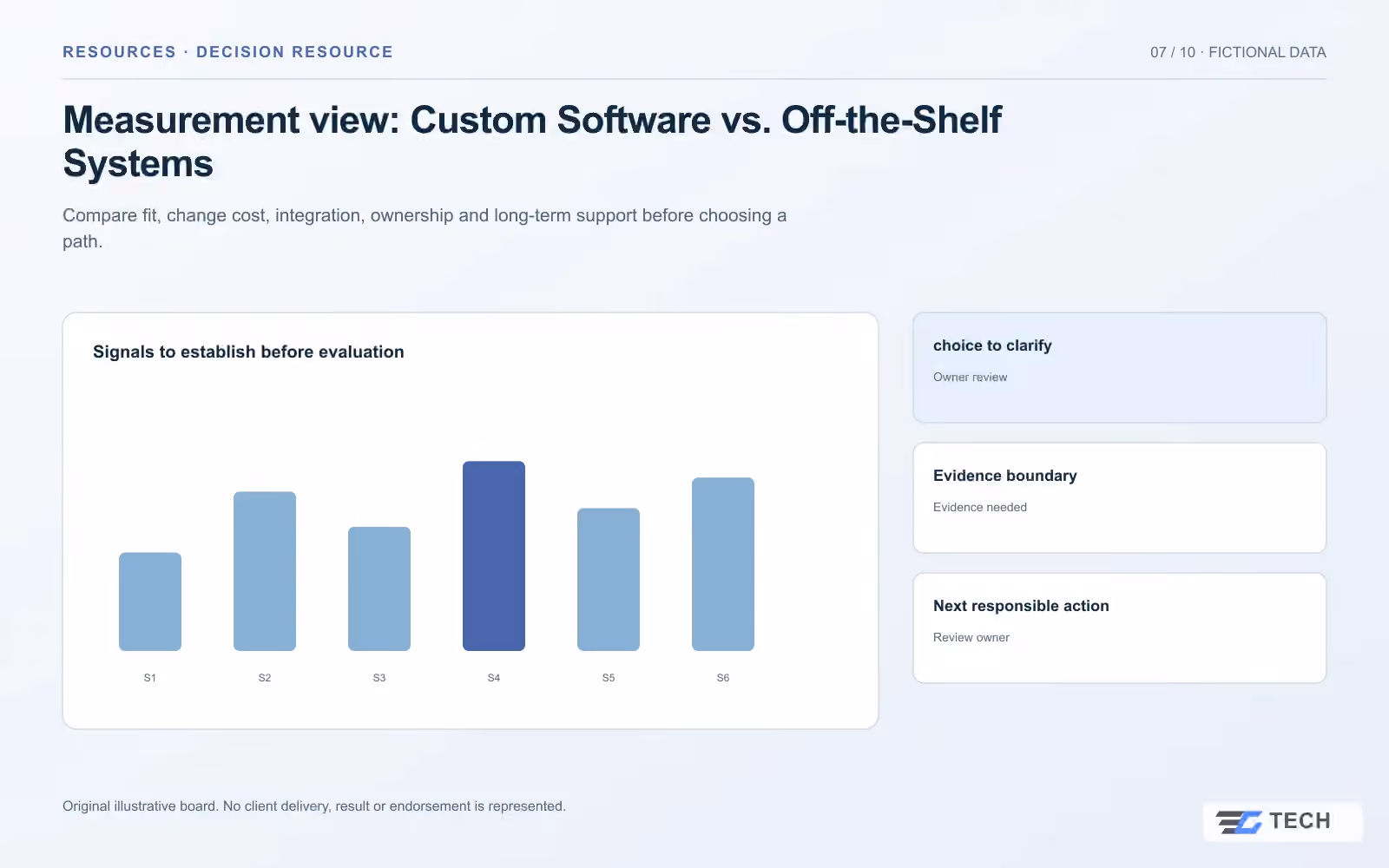Viewport: 1389px width, 868px height.
Task: Open the 'Next responsible action' card
Action: 1120,628
